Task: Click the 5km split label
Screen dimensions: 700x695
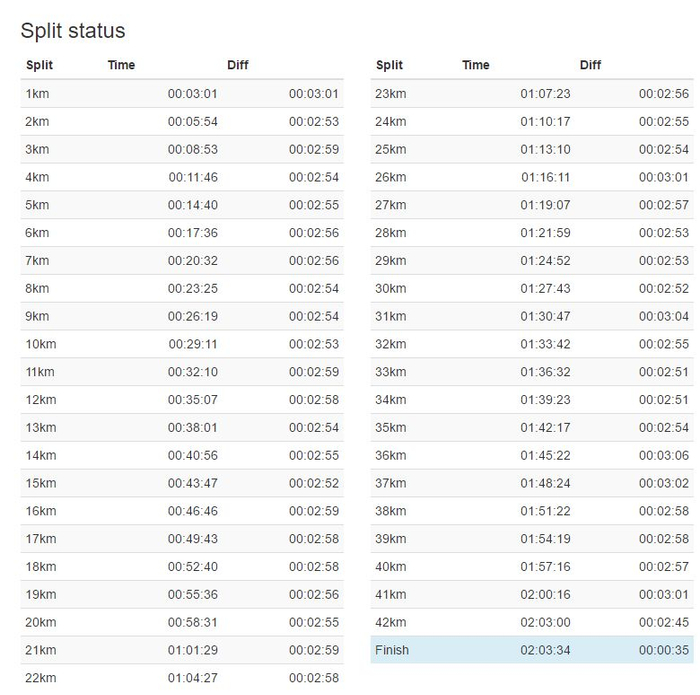Action: pyautogui.click(x=37, y=205)
